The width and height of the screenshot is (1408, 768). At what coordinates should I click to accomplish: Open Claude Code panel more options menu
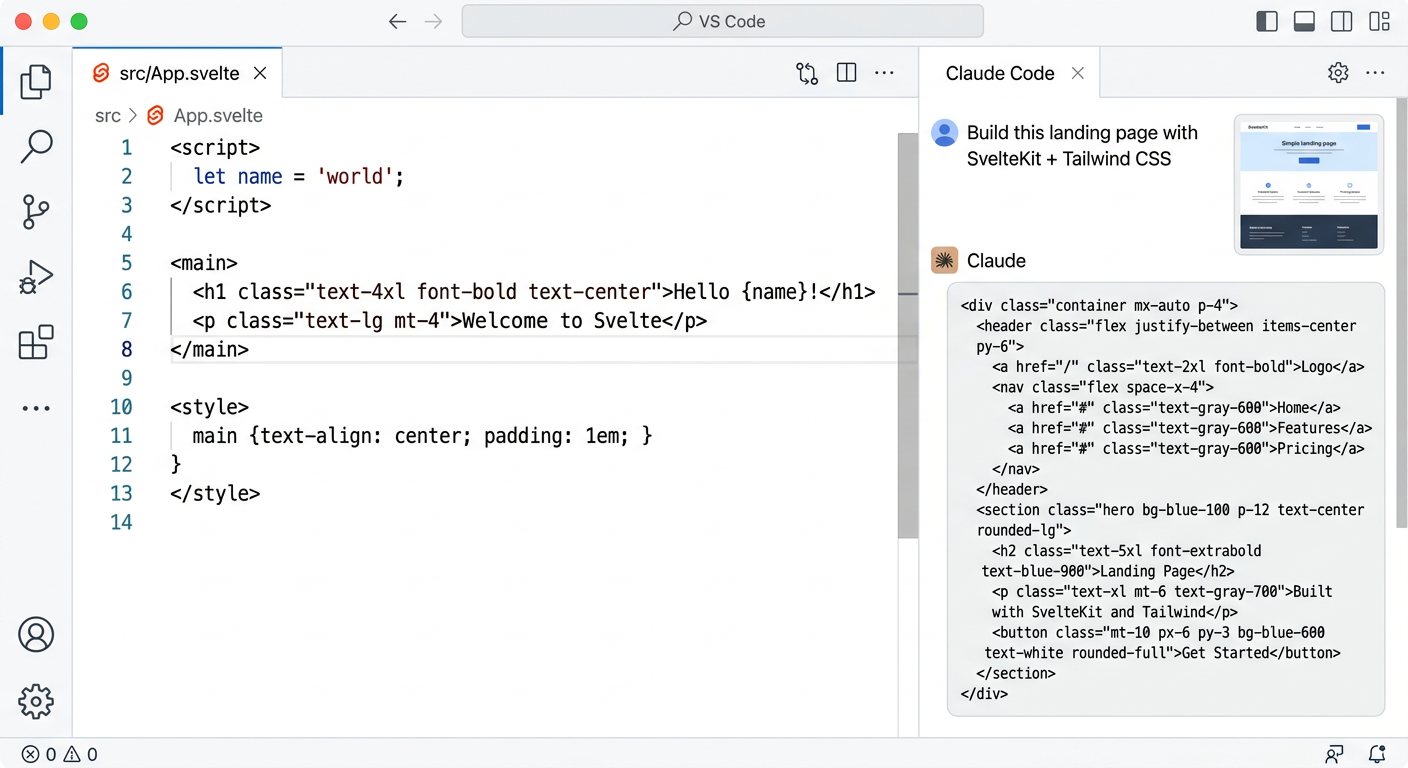click(x=1376, y=73)
